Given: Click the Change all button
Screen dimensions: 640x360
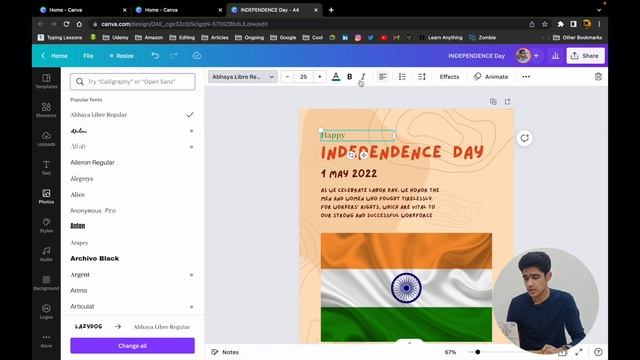Looking at the screenshot, I should 133,346.
